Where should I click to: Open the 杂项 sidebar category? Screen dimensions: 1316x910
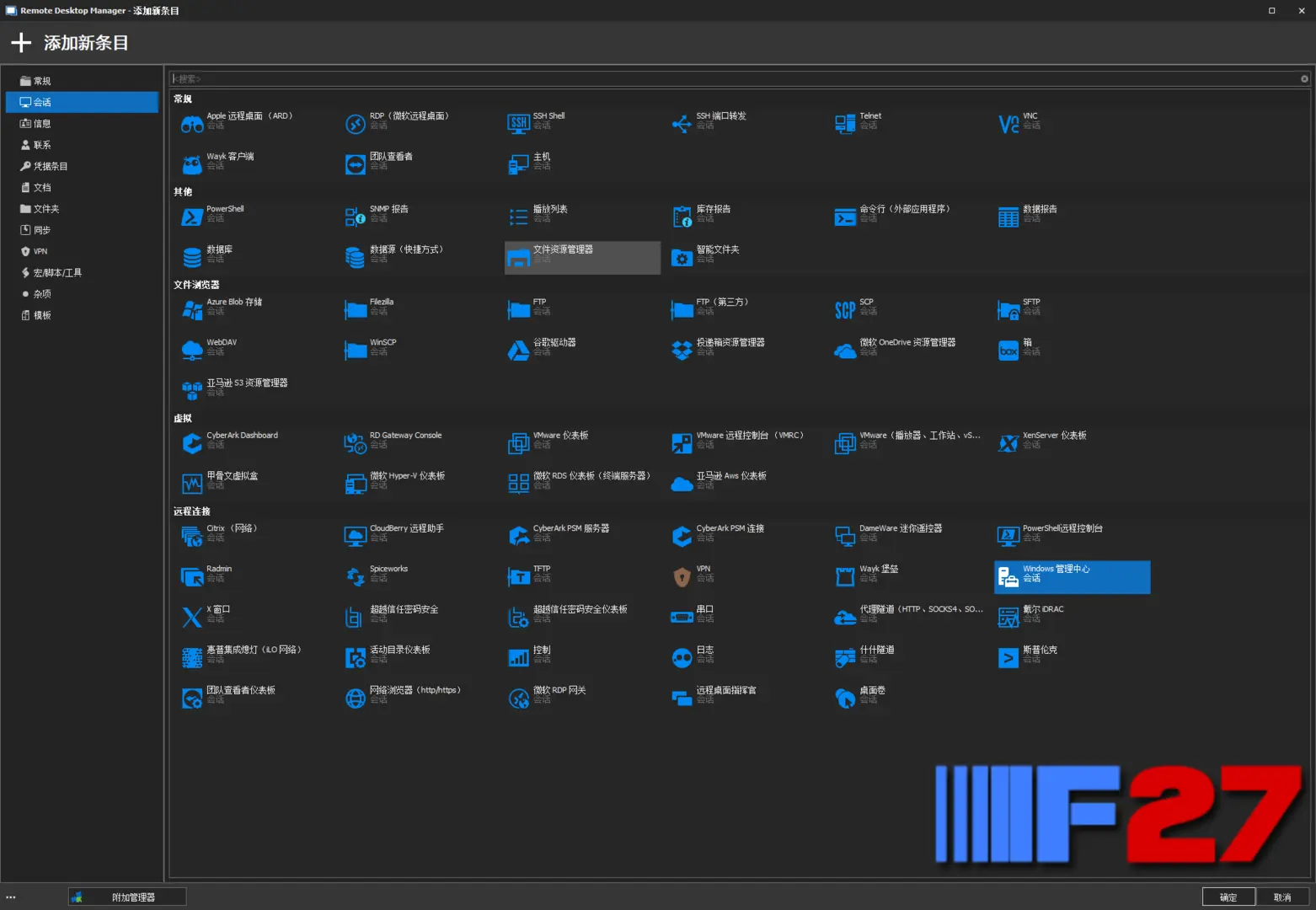[x=82, y=294]
